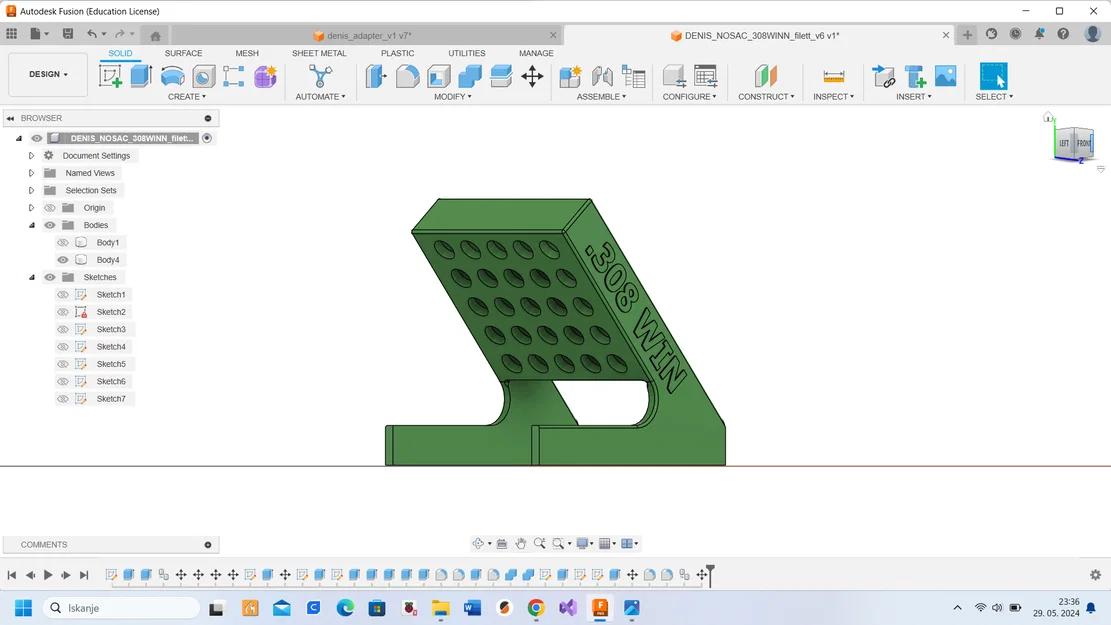
Task: Click the timeline end marker
Action: click(711, 575)
